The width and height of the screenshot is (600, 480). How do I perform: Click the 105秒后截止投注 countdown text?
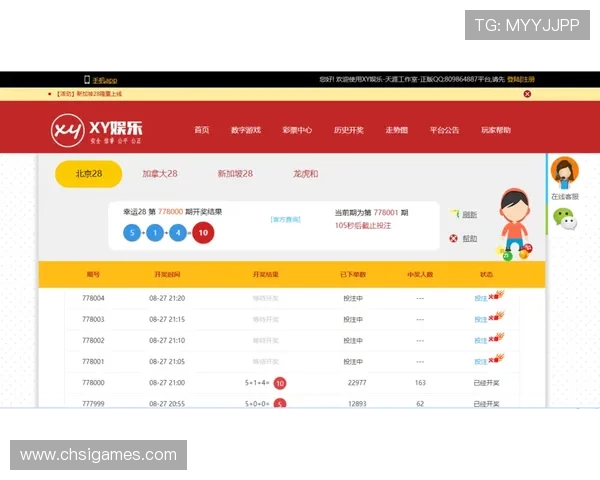363,225
